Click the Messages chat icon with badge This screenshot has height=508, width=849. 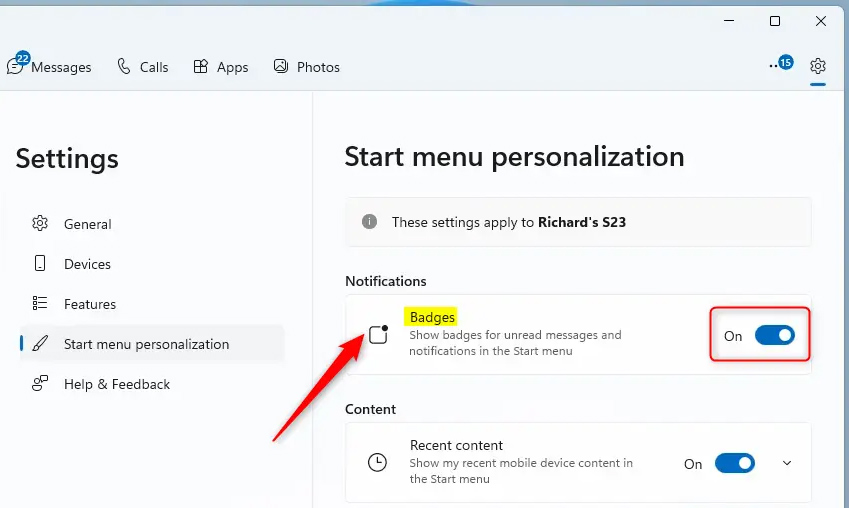(x=16, y=65)
